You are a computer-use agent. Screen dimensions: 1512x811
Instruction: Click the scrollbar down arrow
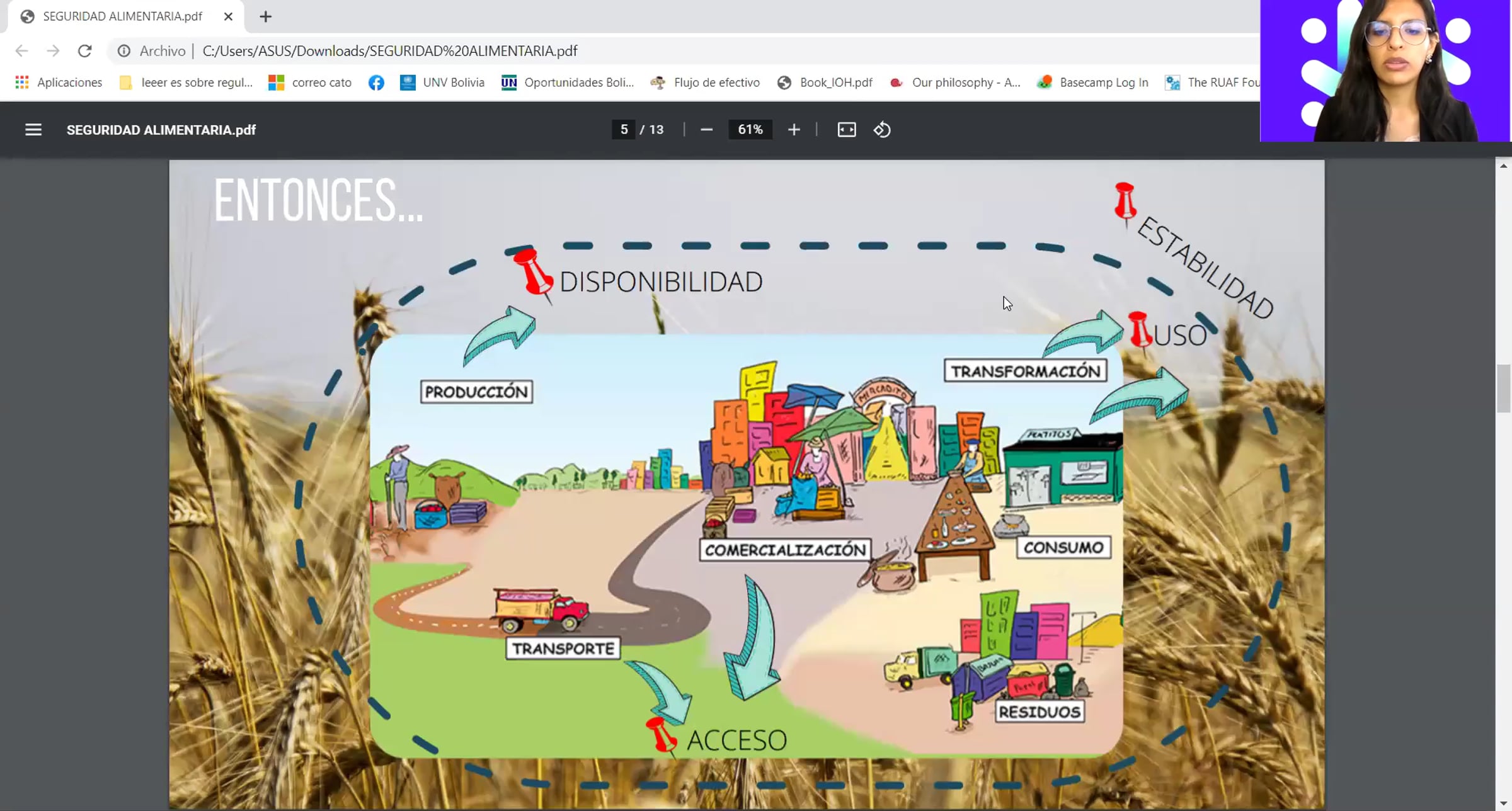pos(1503,804)
